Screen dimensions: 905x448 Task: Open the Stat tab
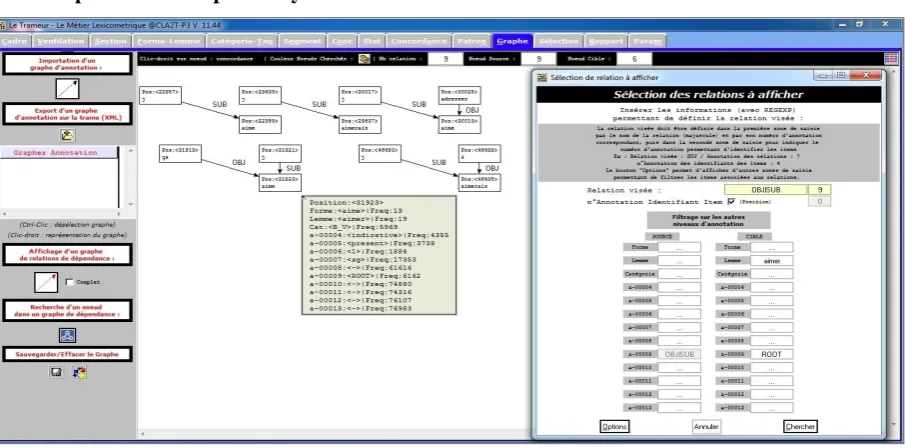pyautogui.click(x=372, y=41)
